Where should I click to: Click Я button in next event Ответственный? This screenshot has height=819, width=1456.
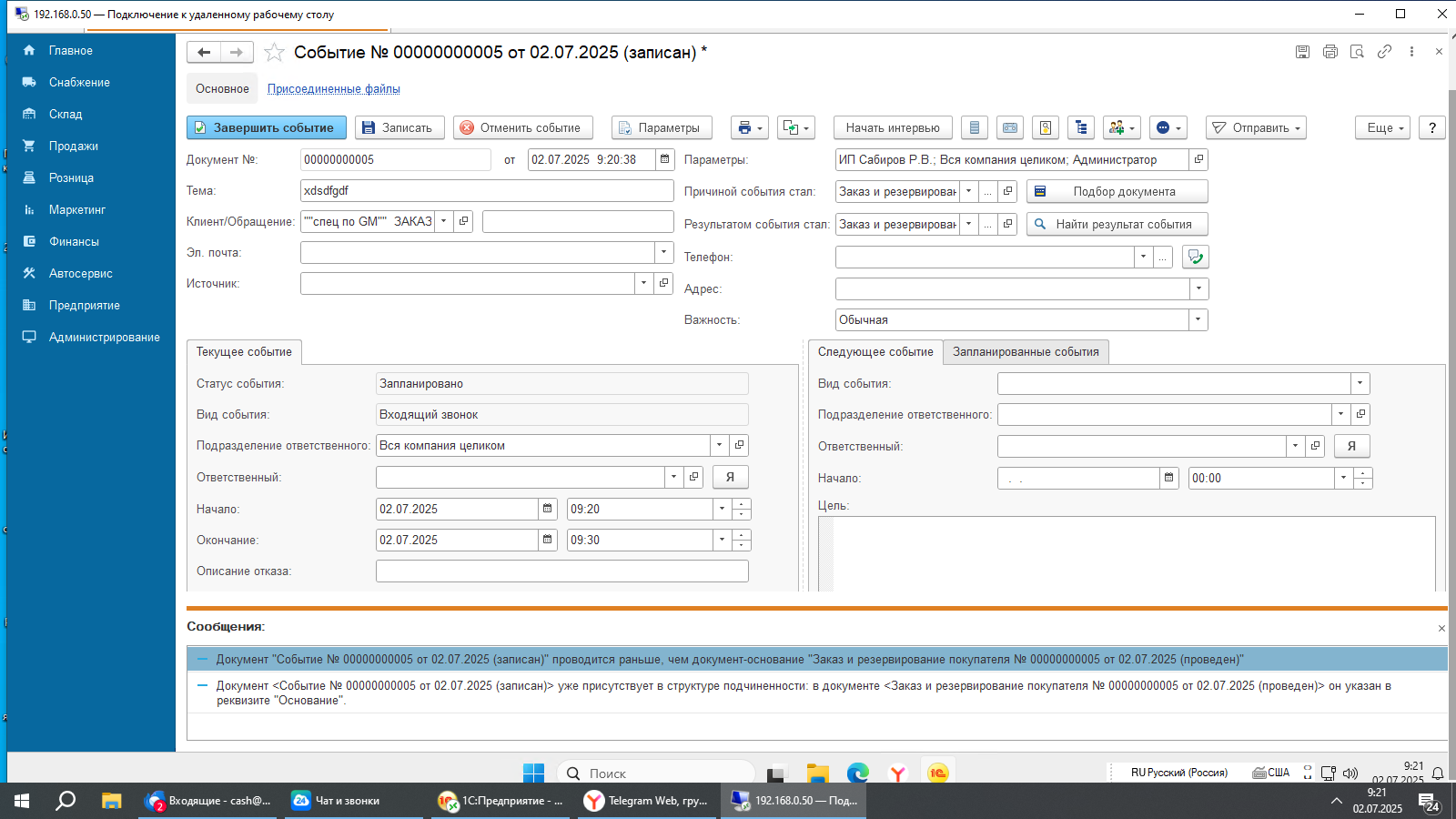point(1351,446)
